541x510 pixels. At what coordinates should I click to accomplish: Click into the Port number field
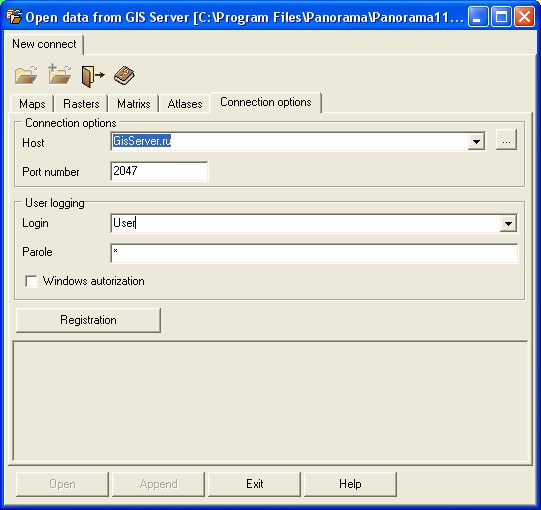(159, 171)
